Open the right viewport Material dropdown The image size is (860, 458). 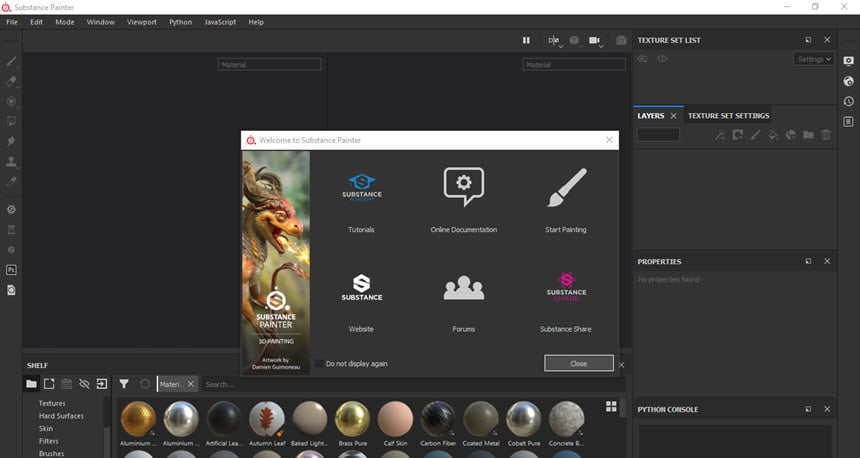coord(574,65)
